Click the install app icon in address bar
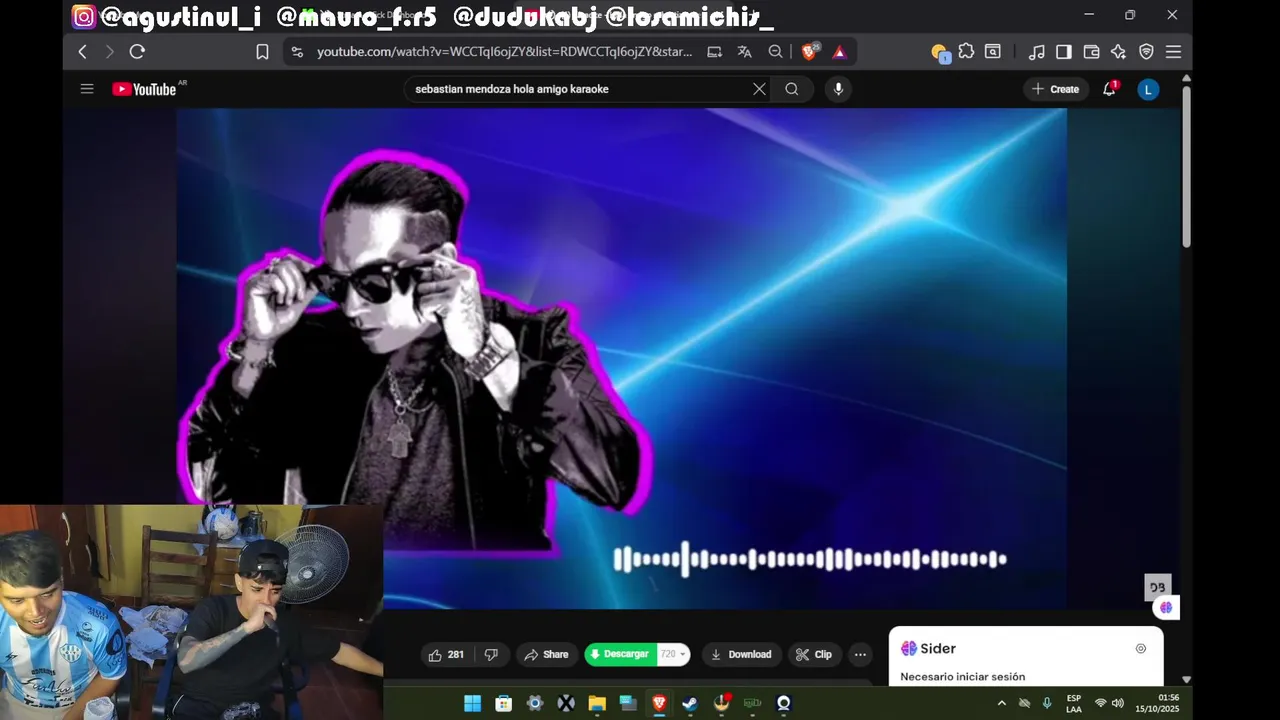This screenshot has width=1280, height=720. (714, 52)
